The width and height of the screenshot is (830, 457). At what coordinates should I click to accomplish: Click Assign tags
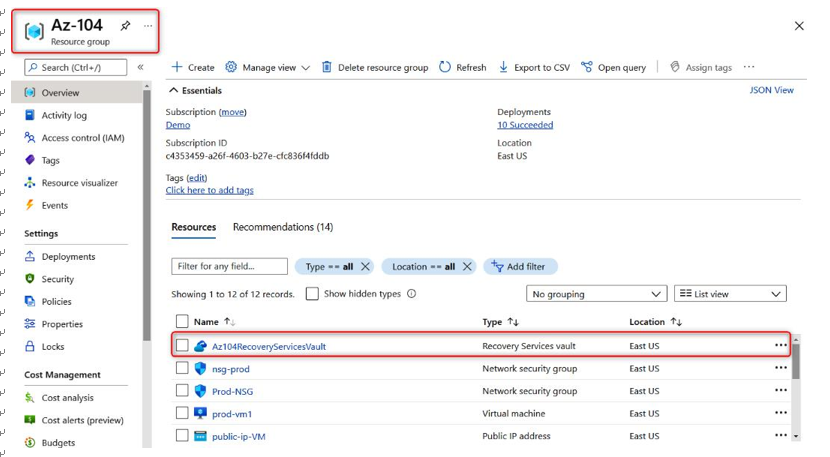[x=700, y=67]
